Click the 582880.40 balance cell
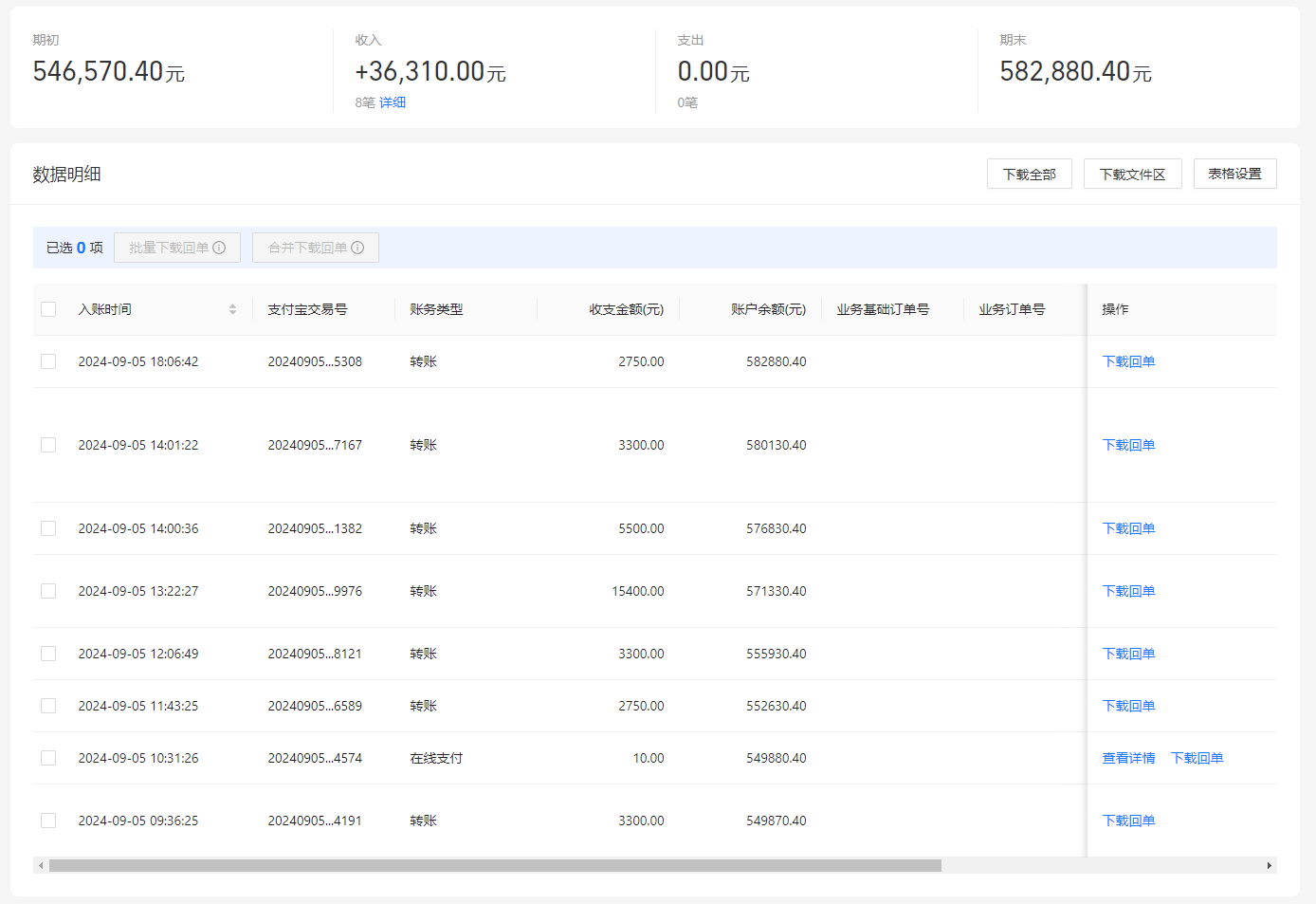Image resolution: width=1316 pixels, height=904 pixels. point(777,361)
